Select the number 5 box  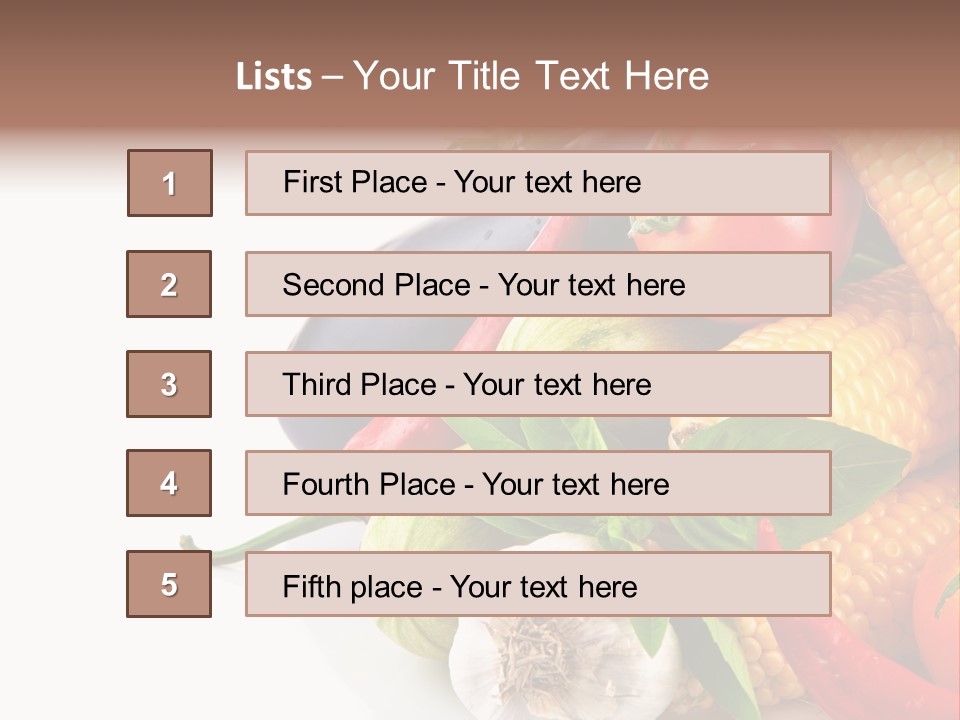169,584
